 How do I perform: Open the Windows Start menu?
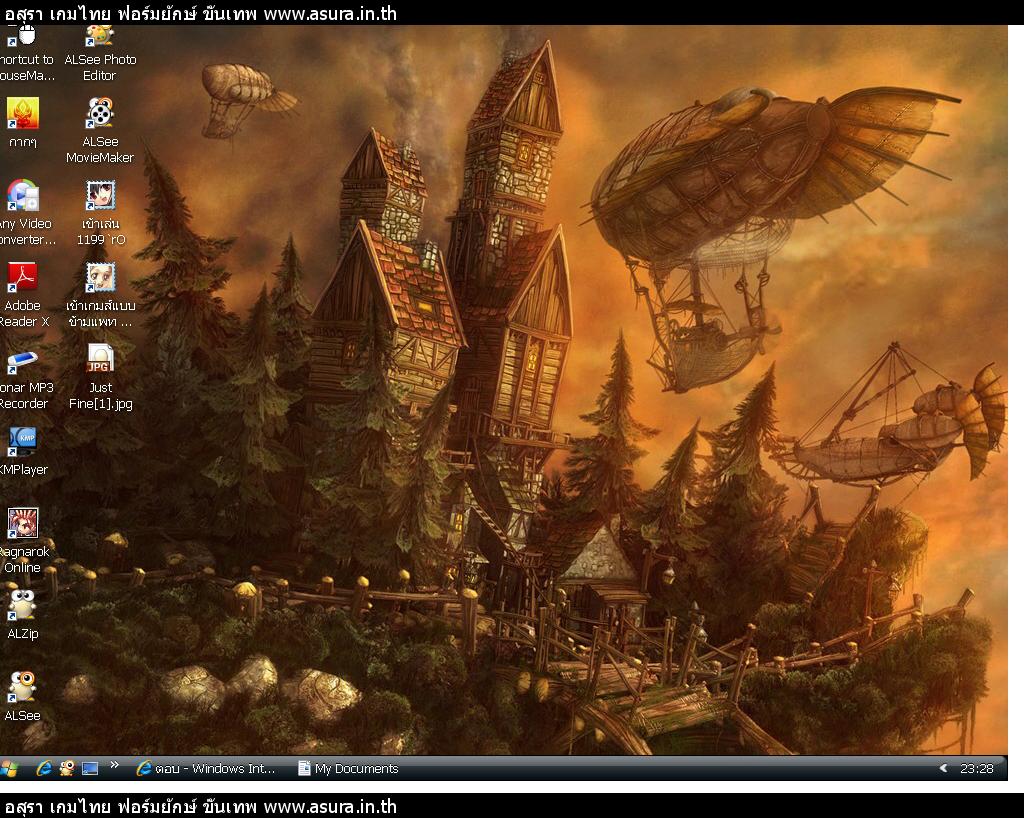[9, 768]
